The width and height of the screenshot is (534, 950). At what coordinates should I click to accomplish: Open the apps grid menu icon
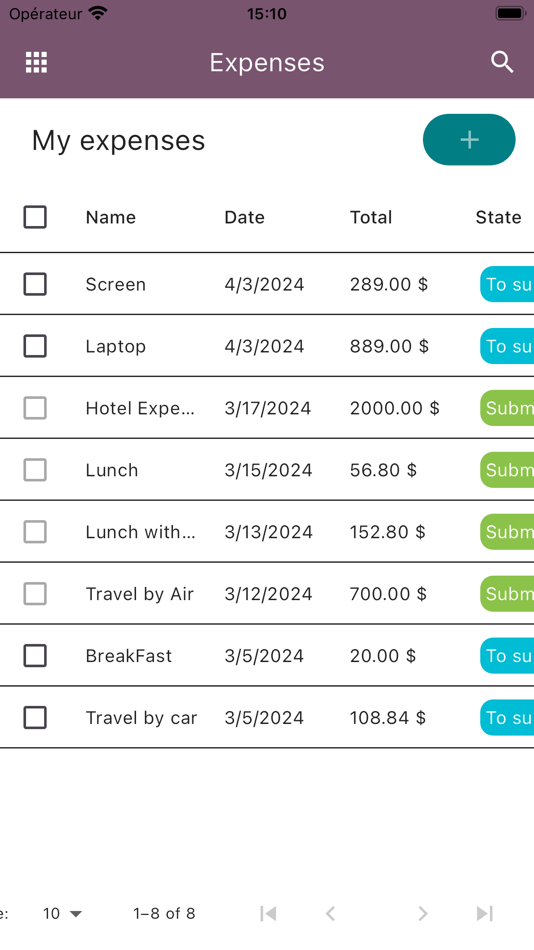tap(36, 62)
